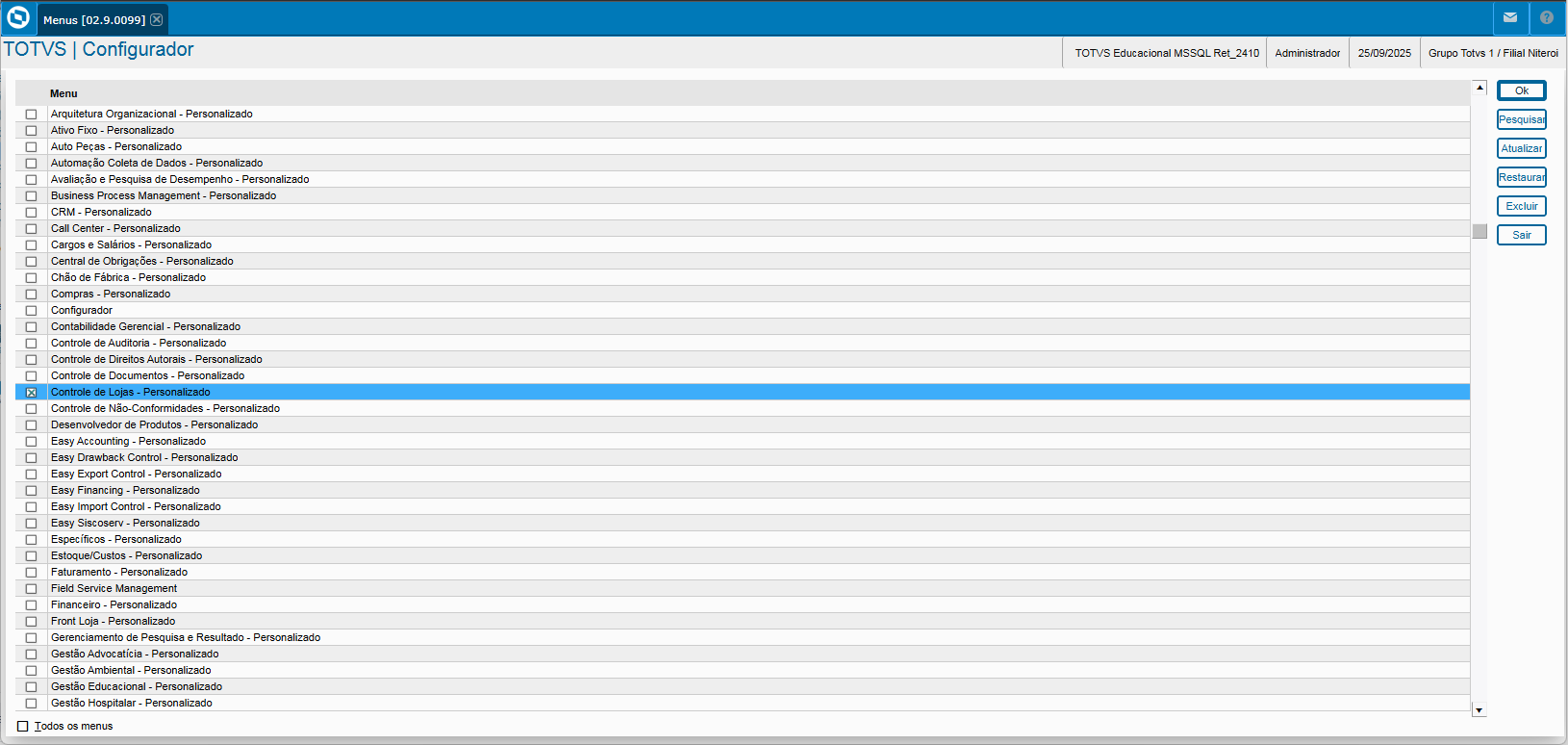This screenshot has width=1568, height=745.
Task: Check the Todos os menus checkbox
Action: [x=23, y=727]
